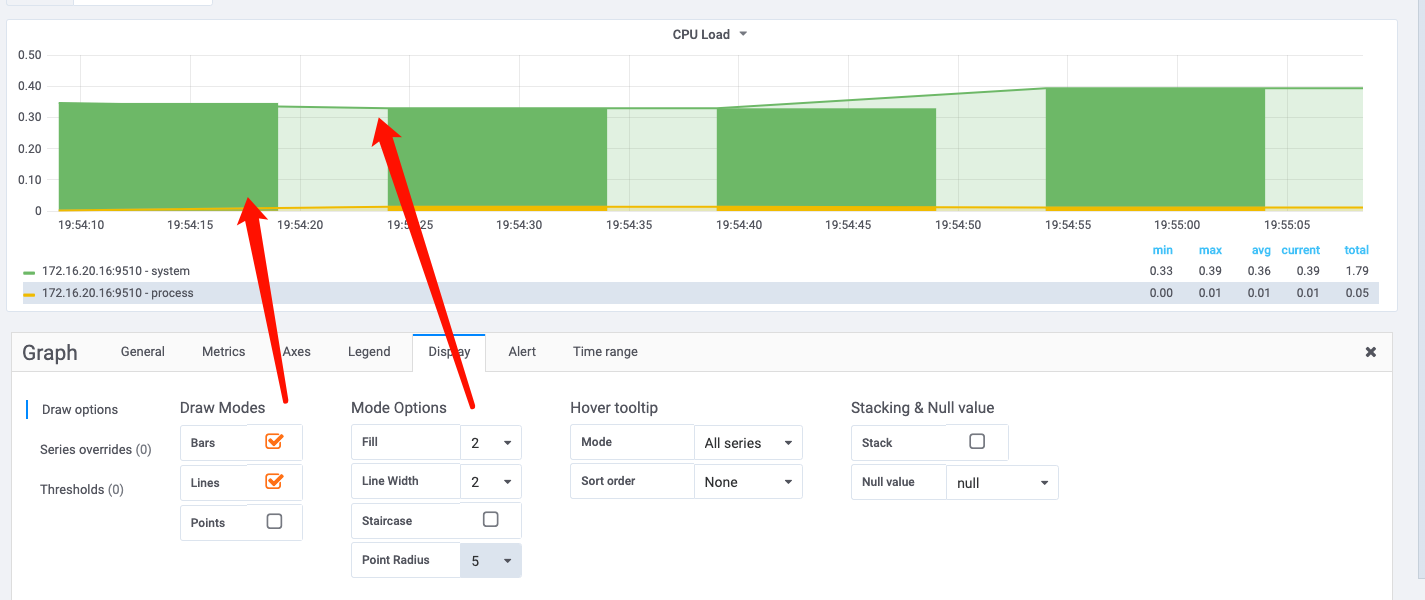This screenshot has width=1425, height=600.
Task: Disable the Lines draw mode checkbox
Action: pos(274,481)
